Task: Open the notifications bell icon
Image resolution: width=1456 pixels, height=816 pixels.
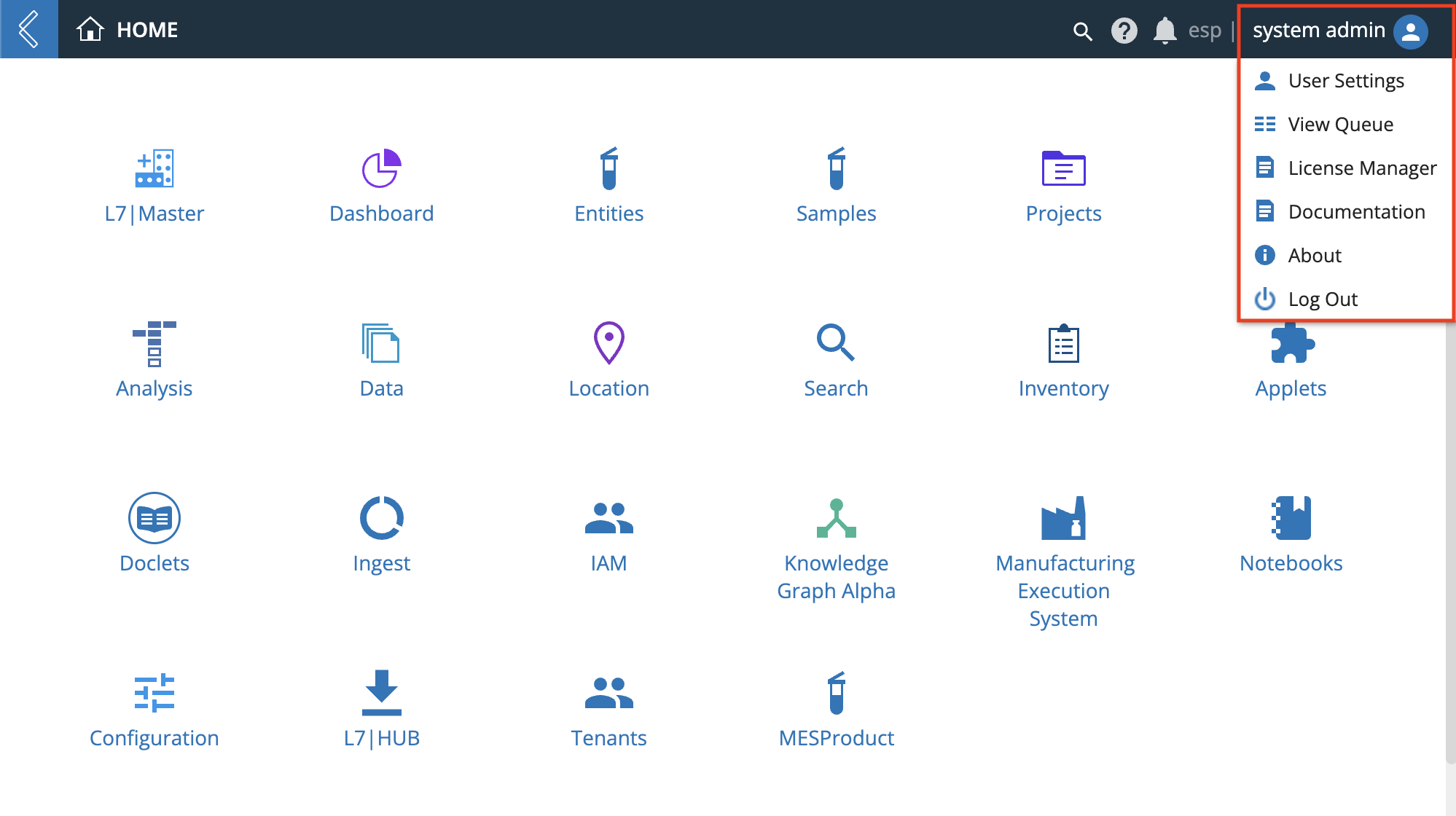Action: tap(1165, 31)
